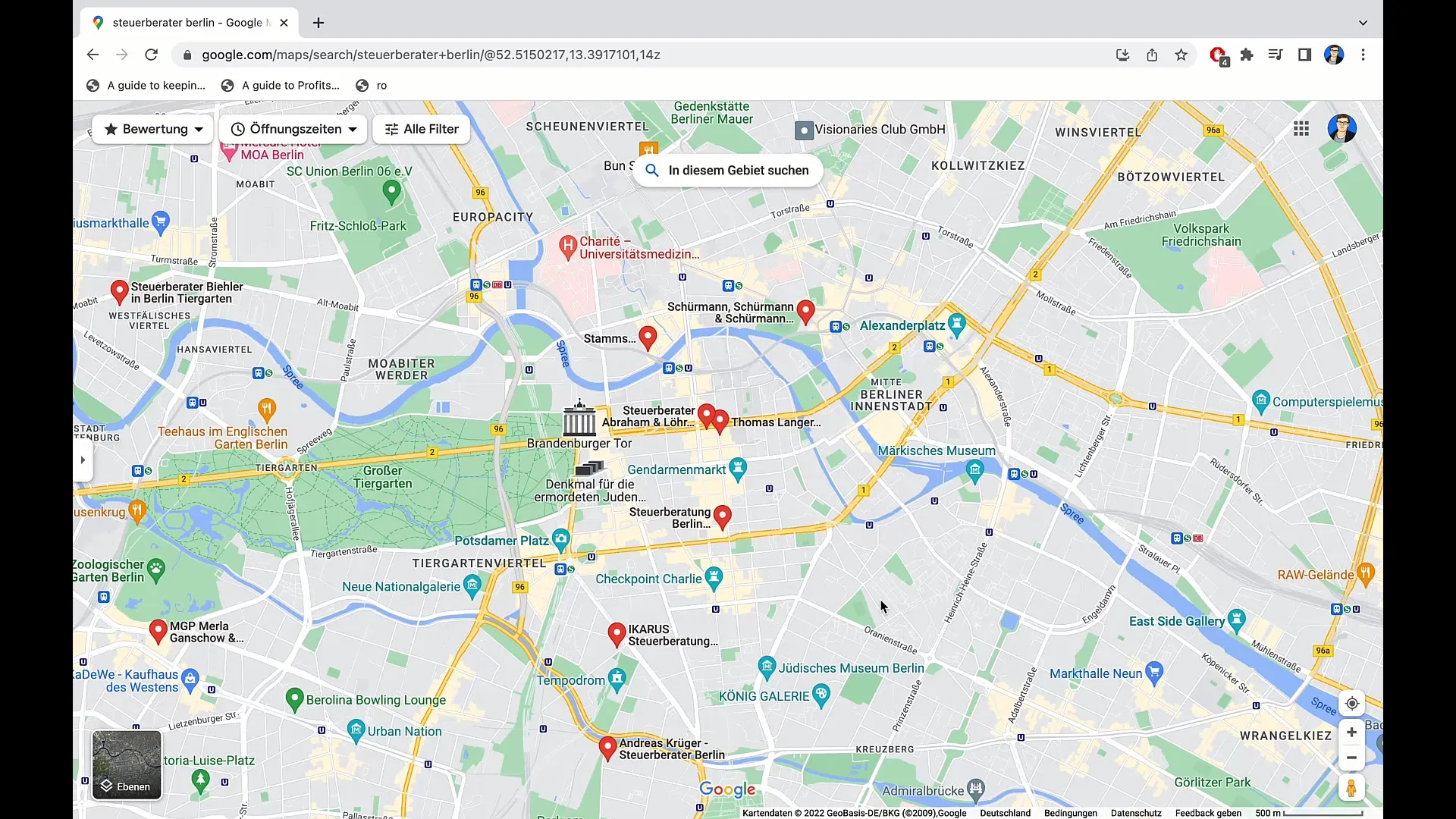The height and width of the screenshot is (819, 1456).
Task: Expand the Bewertung filter dropdown
Action: tap(152, 129)
